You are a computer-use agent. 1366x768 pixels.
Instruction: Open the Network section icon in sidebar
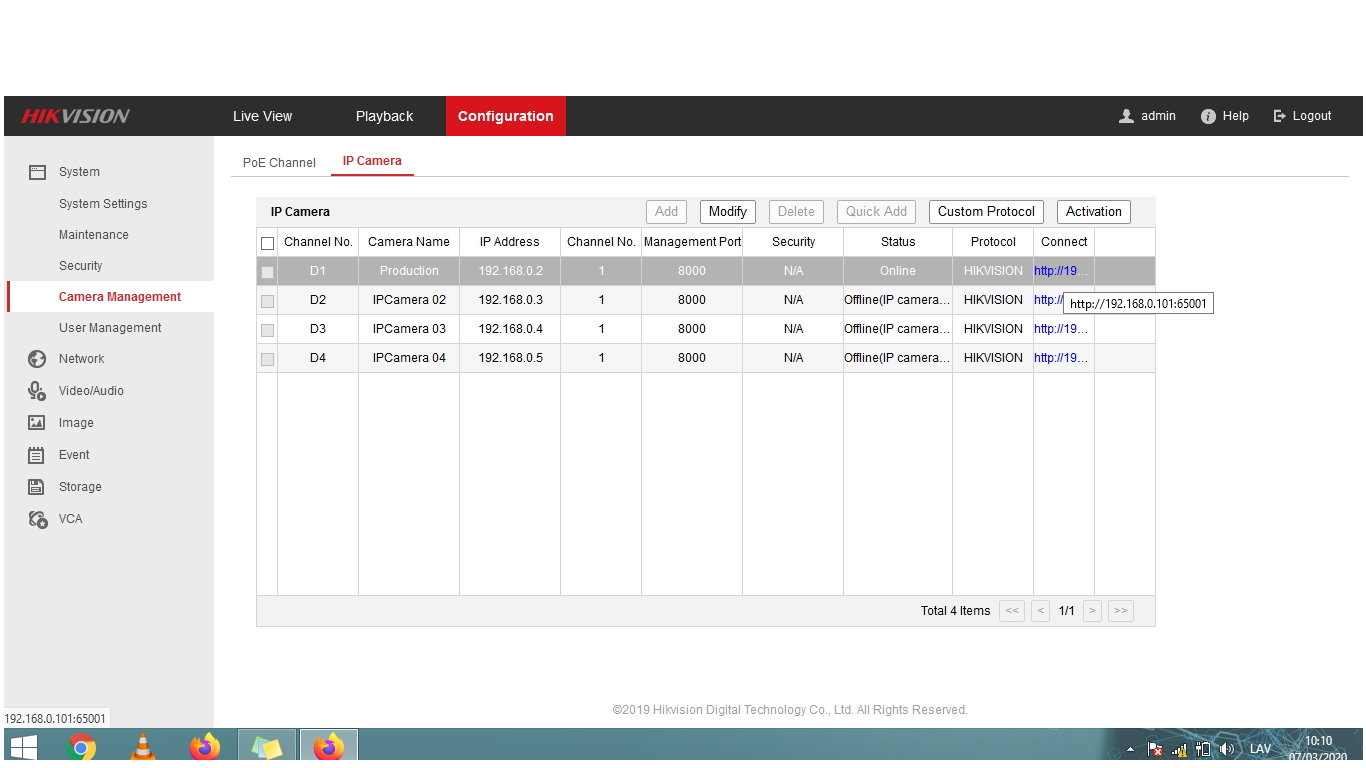click(37, 359)
